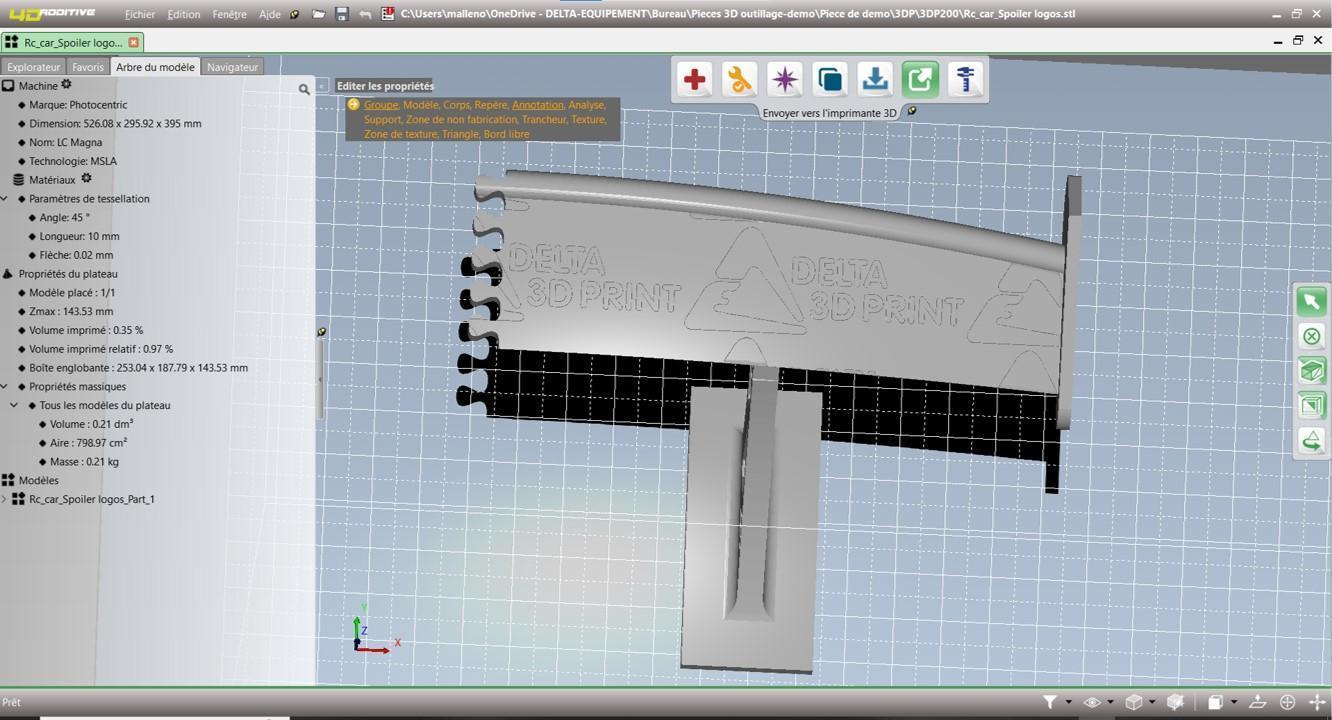Click the Groupe link
This screenshot has width=1332, height=720.
click(x=380, y=104)
